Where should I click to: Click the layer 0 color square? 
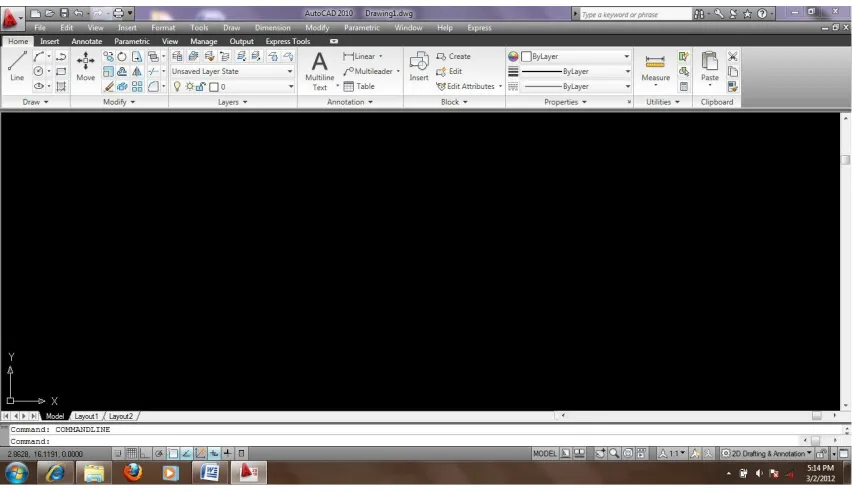pos(214,87)
